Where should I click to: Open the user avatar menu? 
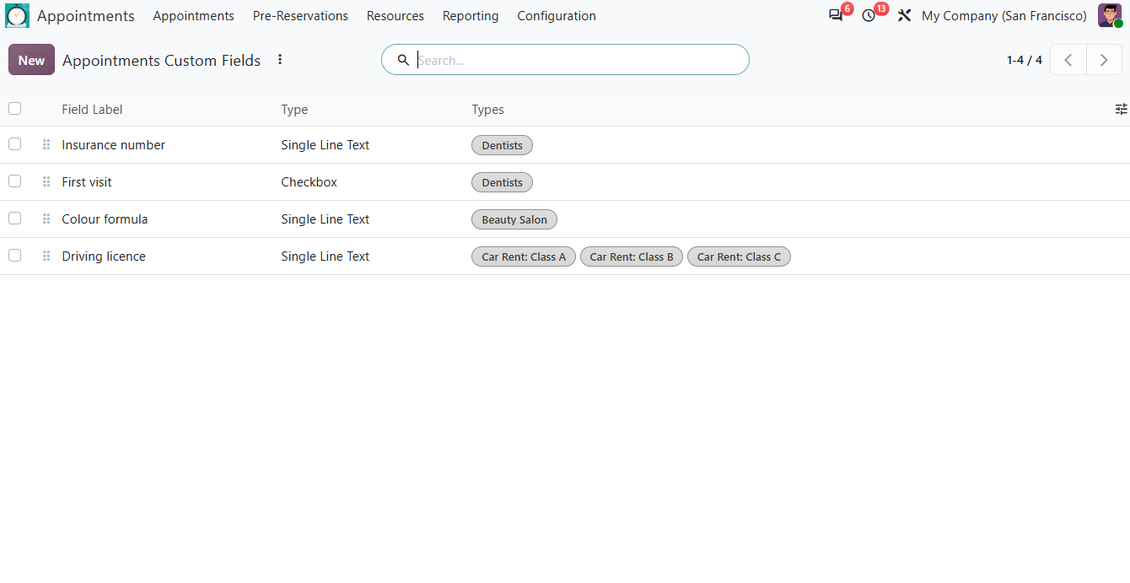[1110, 16]
